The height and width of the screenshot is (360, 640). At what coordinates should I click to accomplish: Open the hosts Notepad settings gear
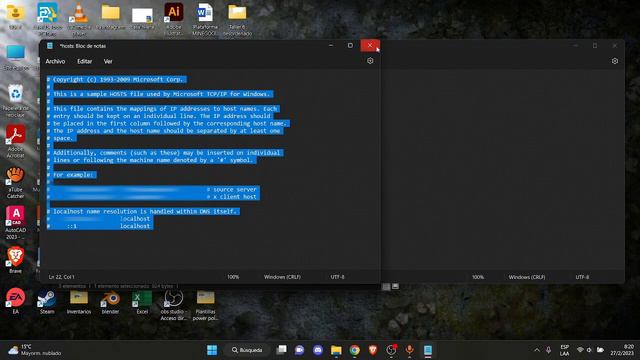[370, 61]
